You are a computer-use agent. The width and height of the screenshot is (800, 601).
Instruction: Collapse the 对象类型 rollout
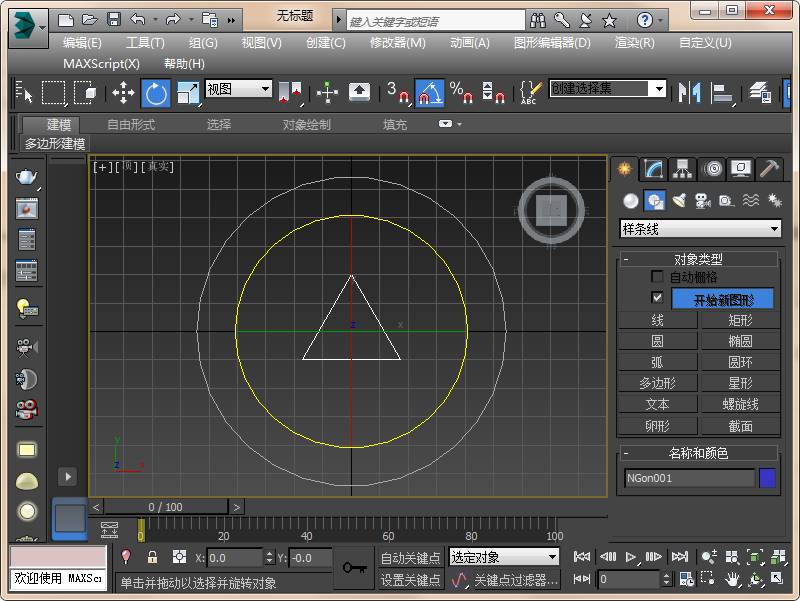point(698,259)
